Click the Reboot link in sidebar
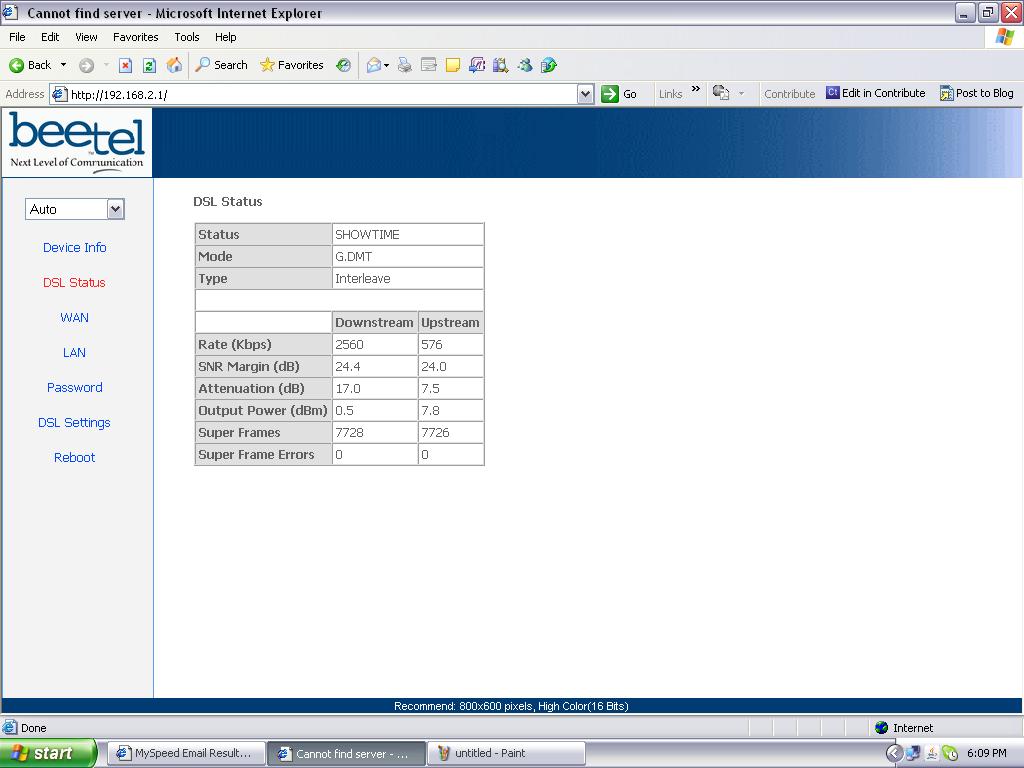Image resolution: width=1024 pixels, height=768 pixels. 74,457
